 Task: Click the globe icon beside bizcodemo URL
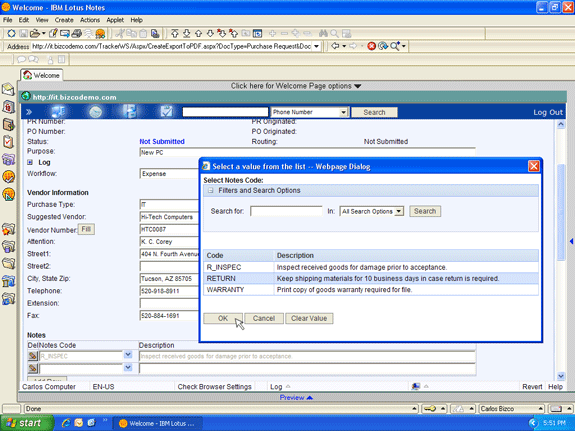point(26,96)
